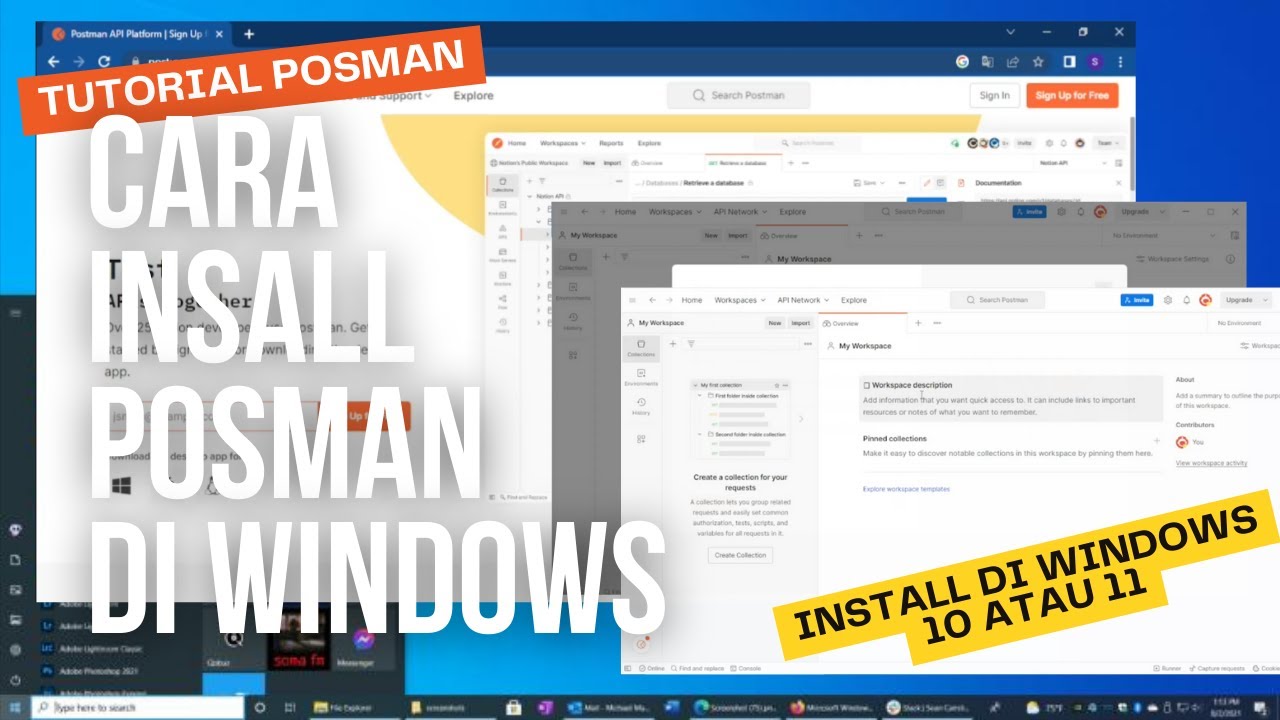Screen dimensions: 1280x720
Task: Click Find and replace in front Postman footer
Action: coord(699,668)
